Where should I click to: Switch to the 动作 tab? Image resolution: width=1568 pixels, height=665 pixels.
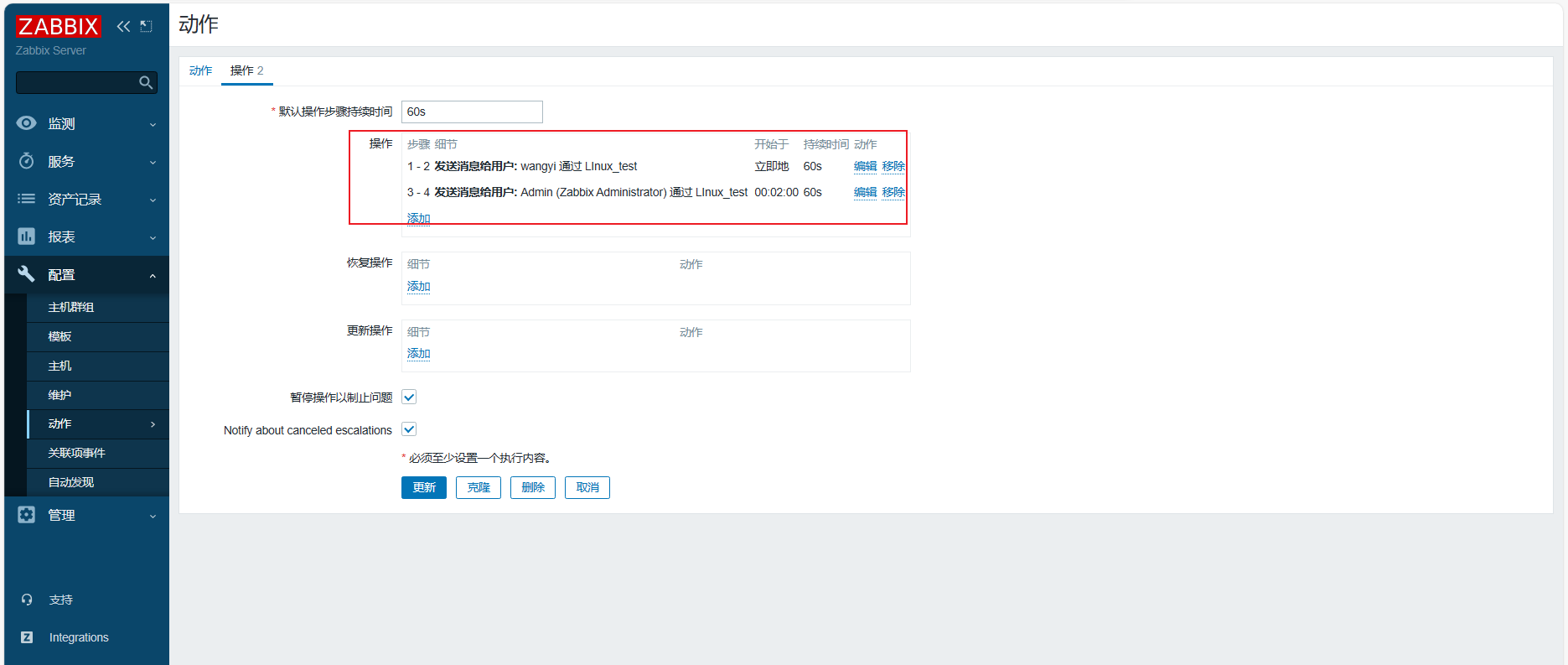pos(200,70)
